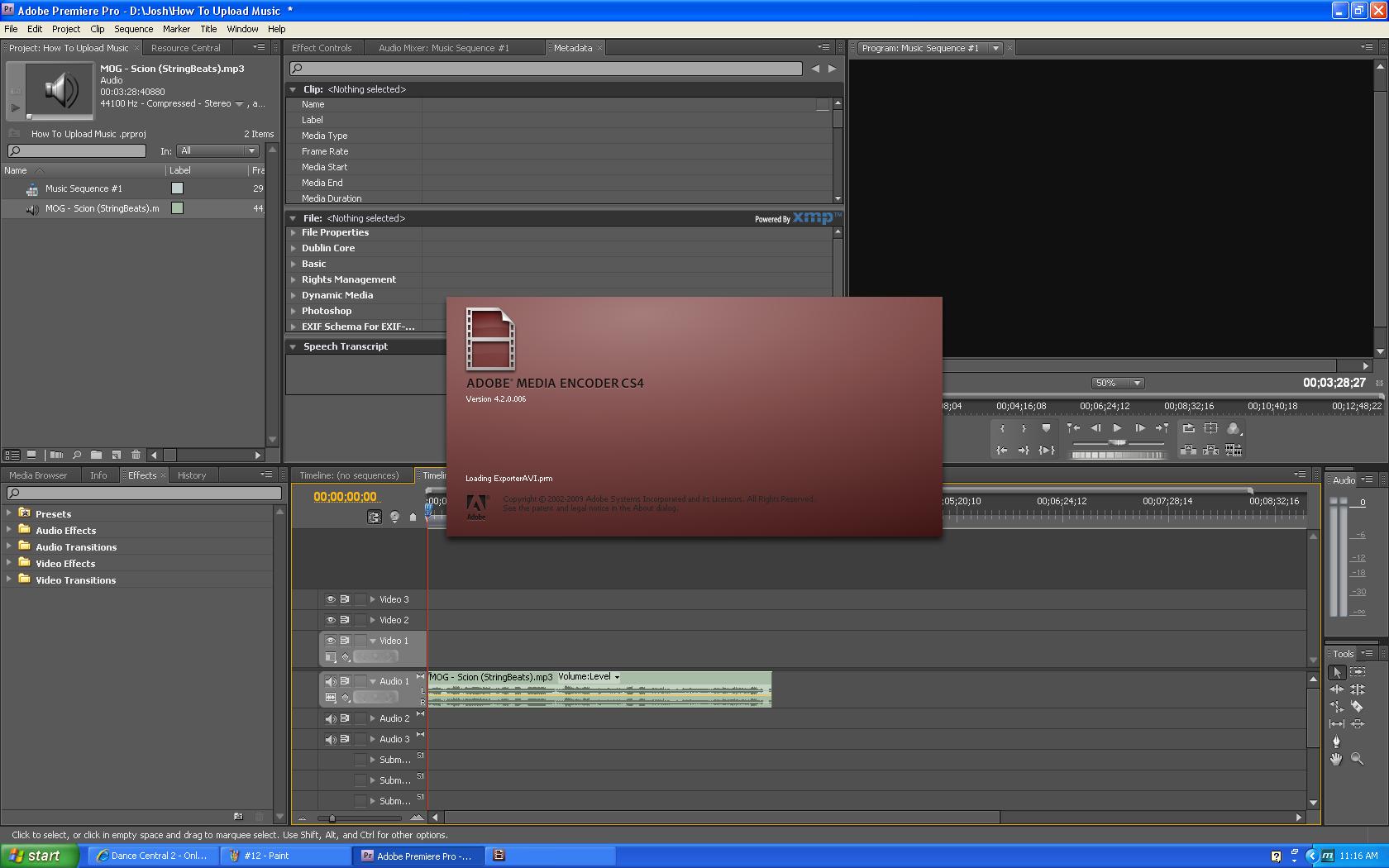The image size is (1389, 868).
Task: Open the 'In: All' search scope dropdown
Action: [x=219, y=151]
